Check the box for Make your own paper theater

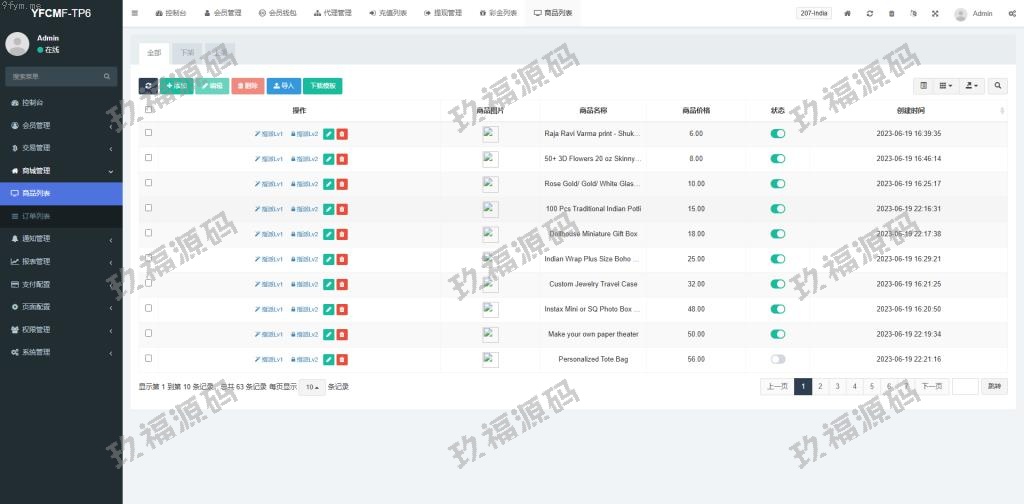point(149,333)
